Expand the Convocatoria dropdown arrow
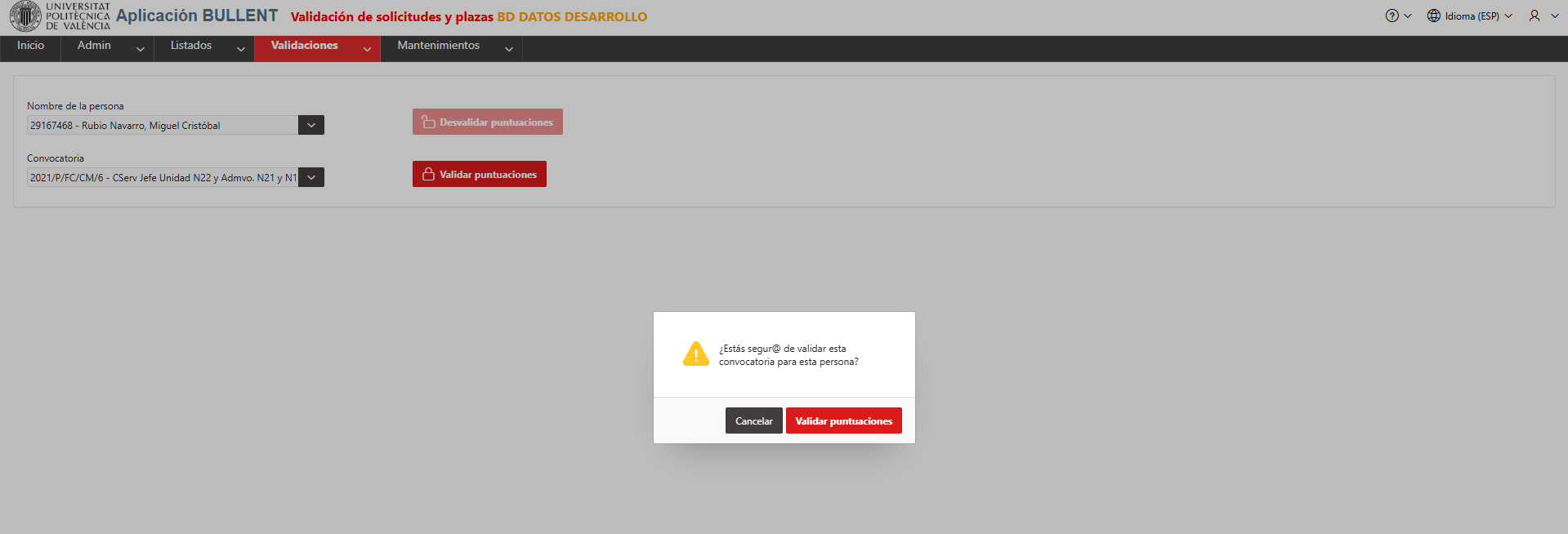This screenshot has height=534, width=1568. (311, 177)
